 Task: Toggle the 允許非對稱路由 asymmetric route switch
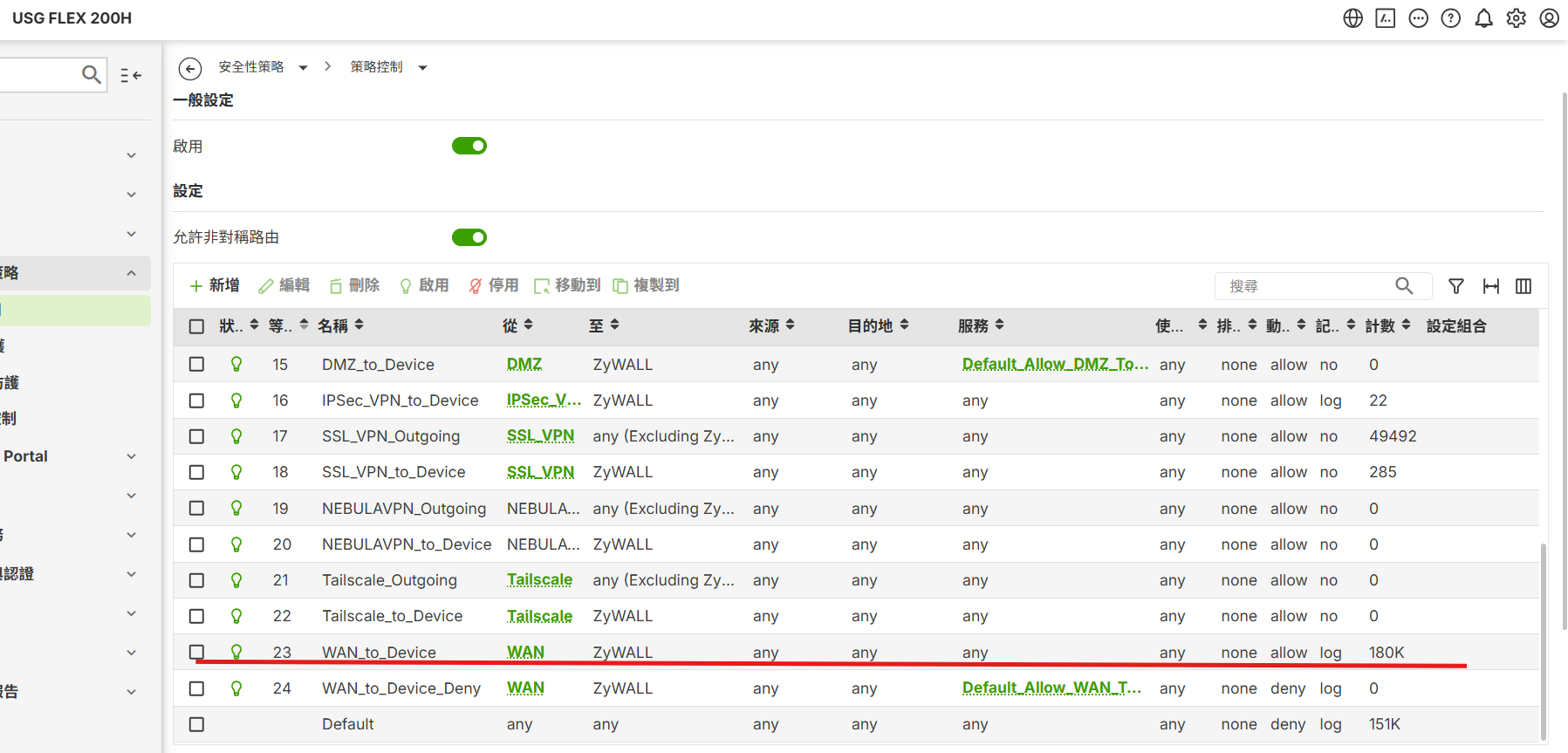(x=469, y=237)
